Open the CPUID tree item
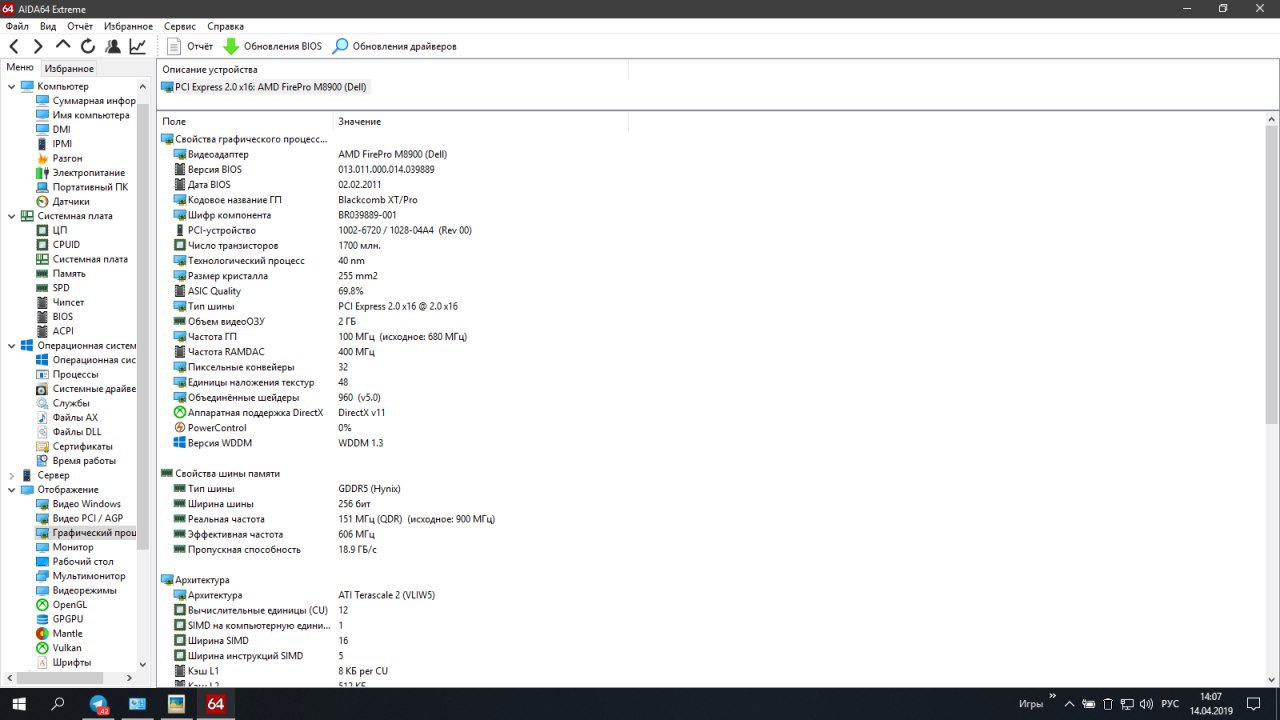This screenshot has height=720, width=1280. click(x=58, y=245)
